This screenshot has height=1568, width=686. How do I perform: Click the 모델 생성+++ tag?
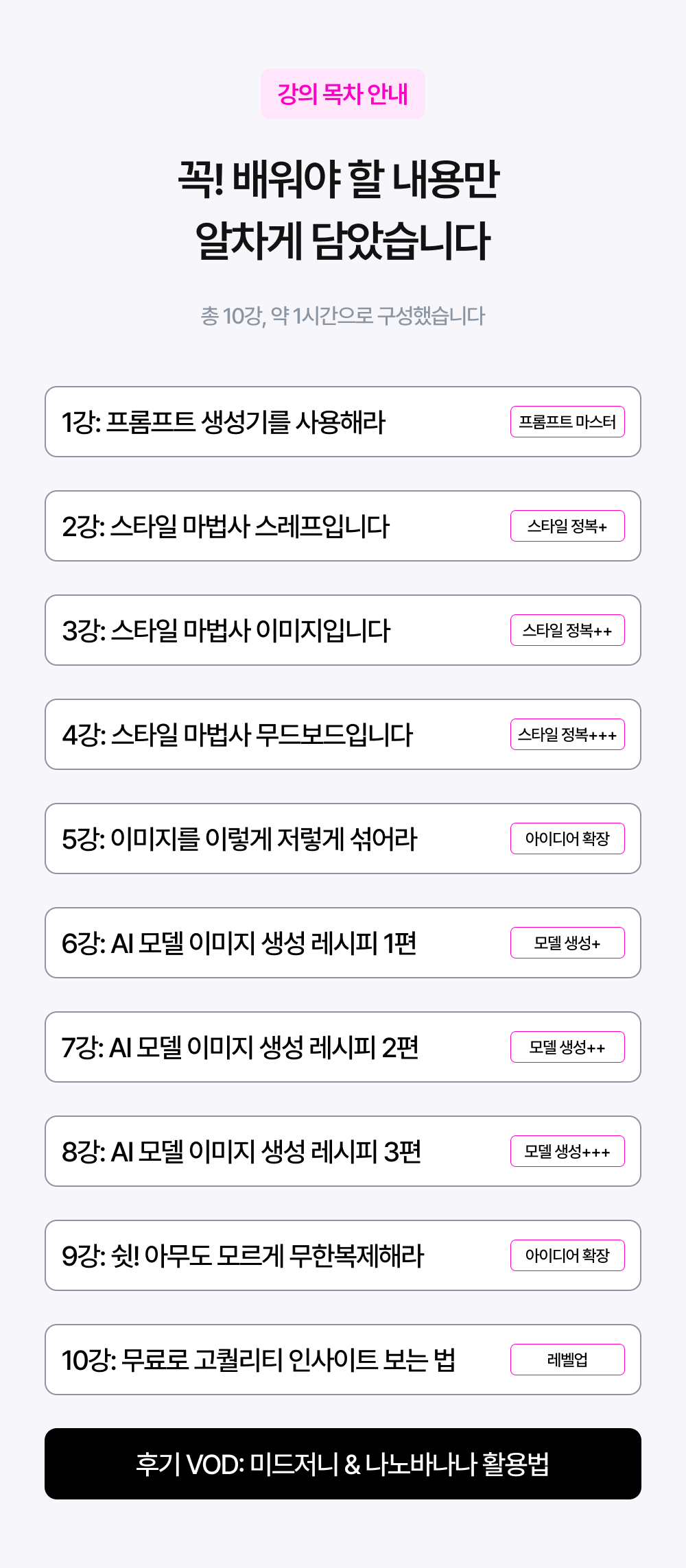coord(567,1152)
